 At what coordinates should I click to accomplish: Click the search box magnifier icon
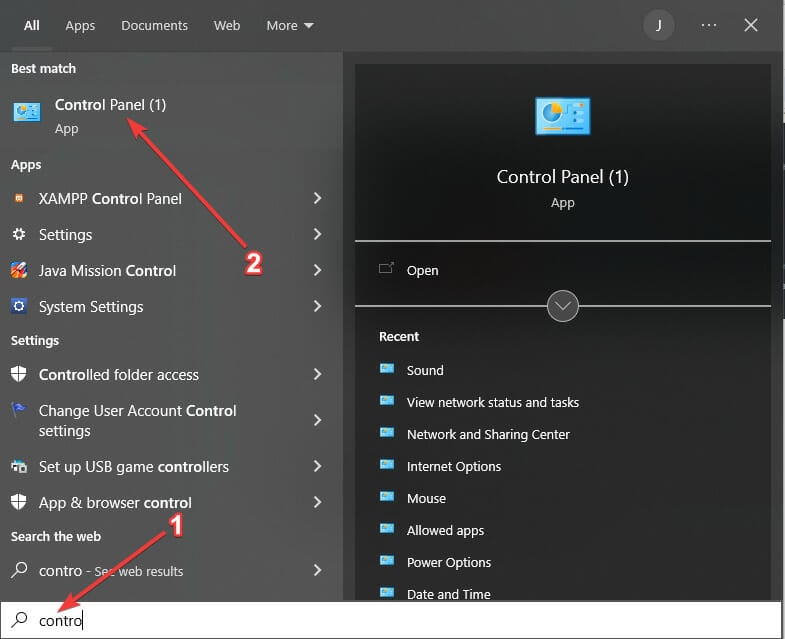coord(19,619)
